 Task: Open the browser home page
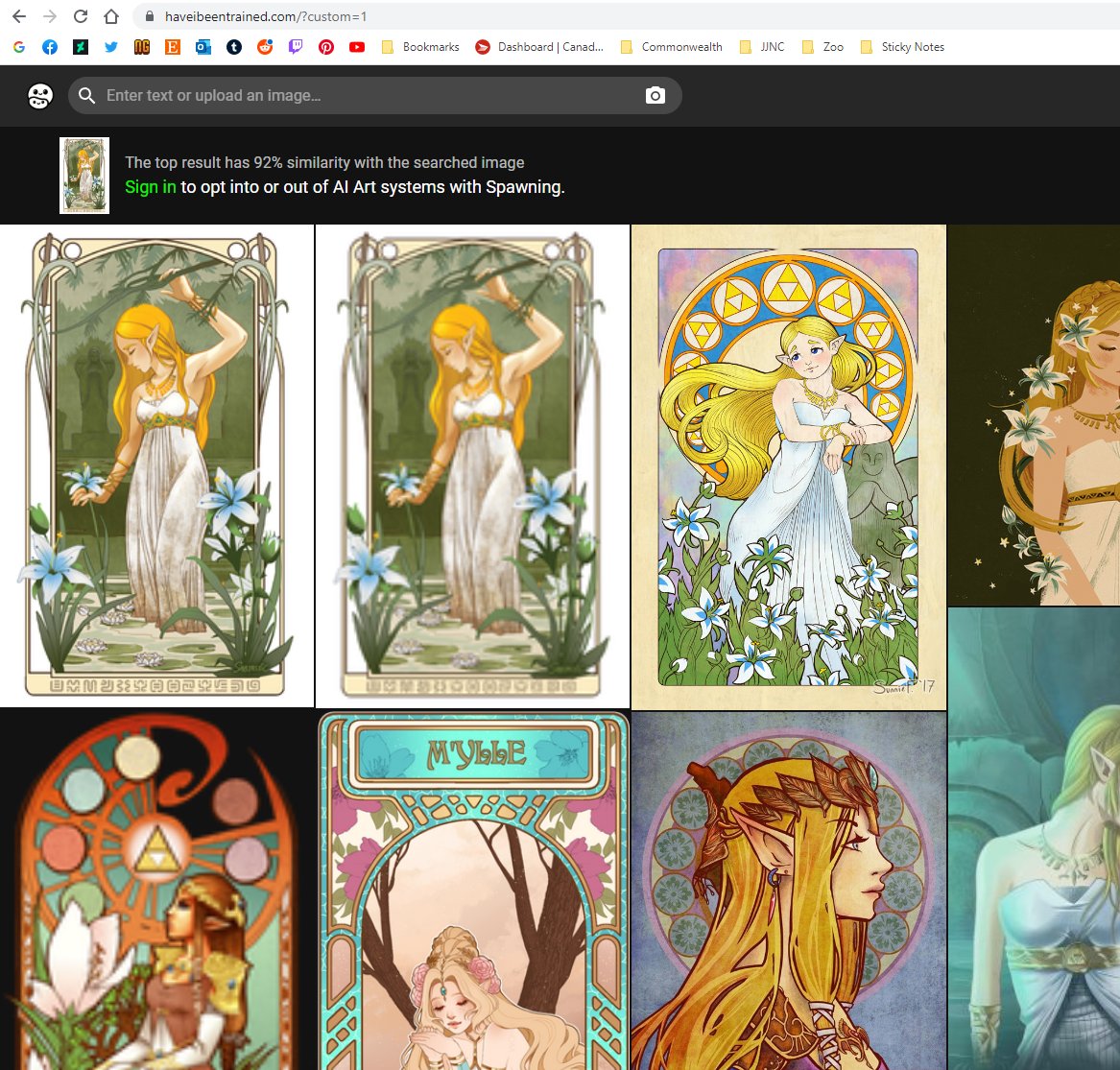click(110, 15)
